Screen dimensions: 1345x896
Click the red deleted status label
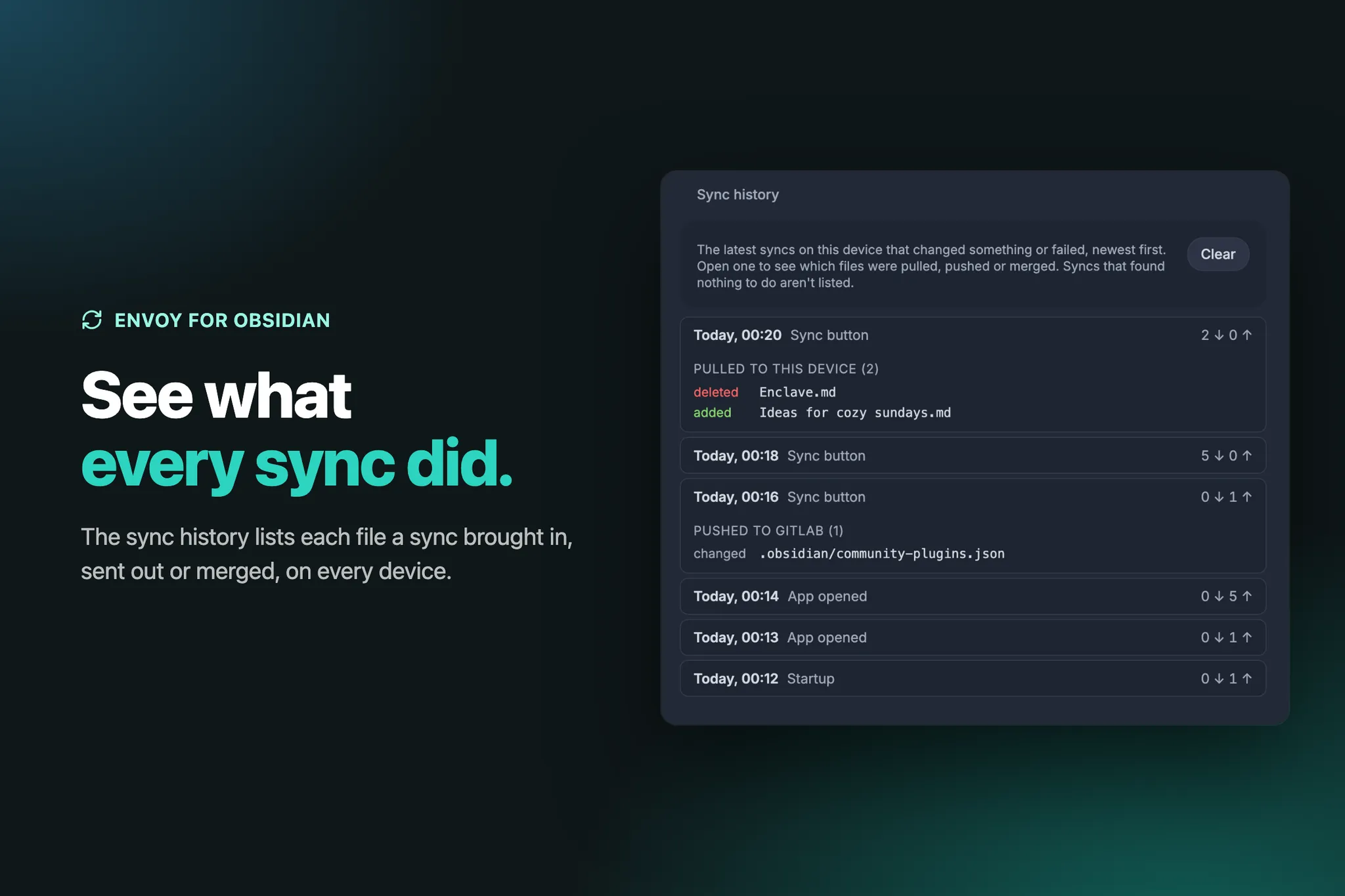point(716,392)
